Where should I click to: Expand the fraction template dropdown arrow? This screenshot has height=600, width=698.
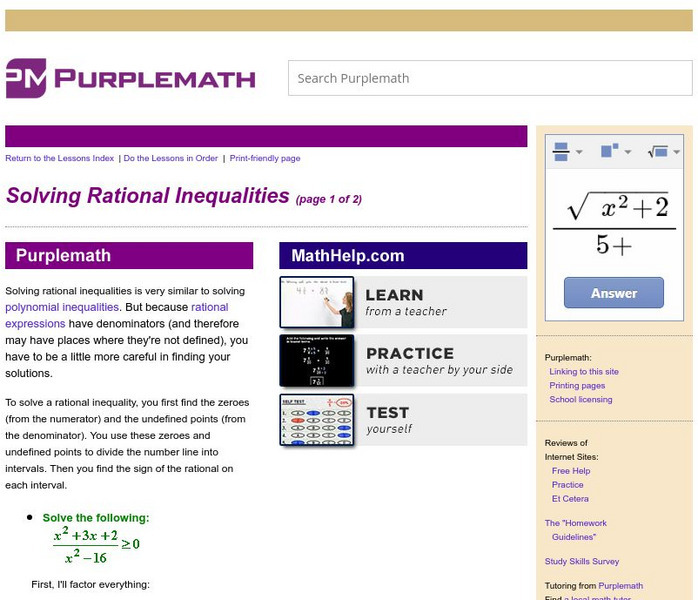[x=579, y=152]
